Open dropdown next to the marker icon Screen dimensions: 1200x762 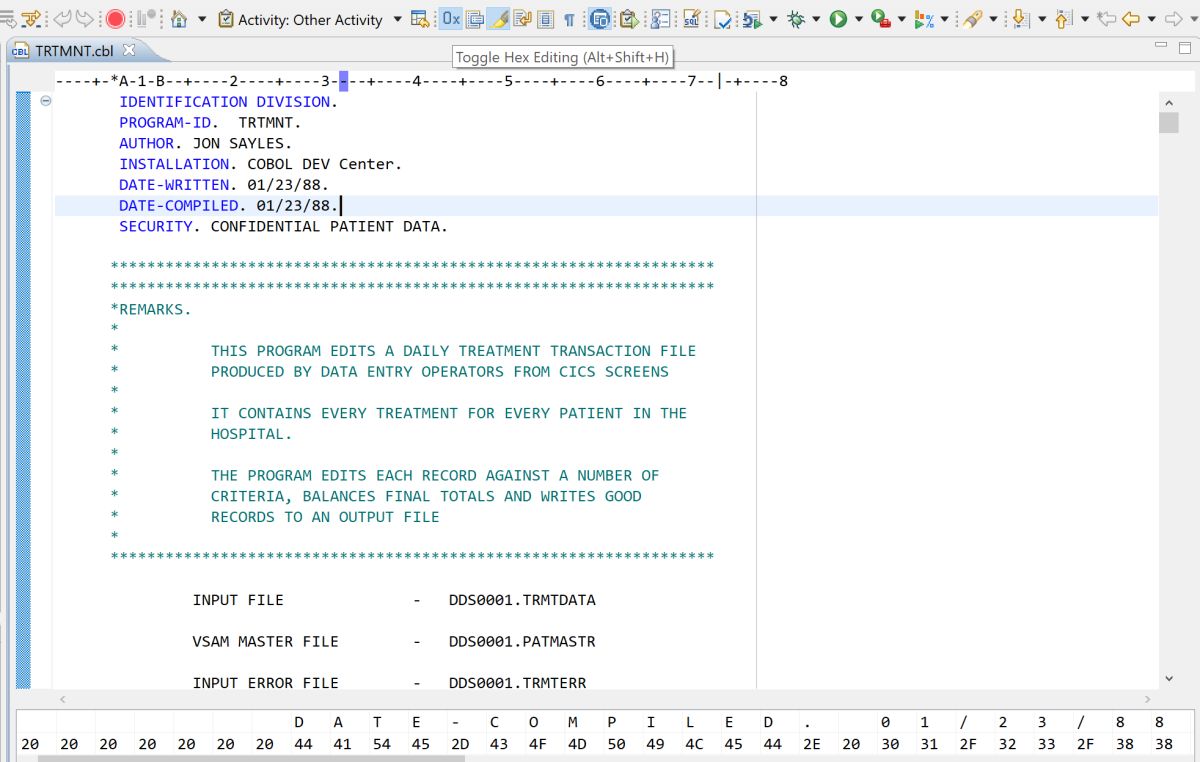993,19
